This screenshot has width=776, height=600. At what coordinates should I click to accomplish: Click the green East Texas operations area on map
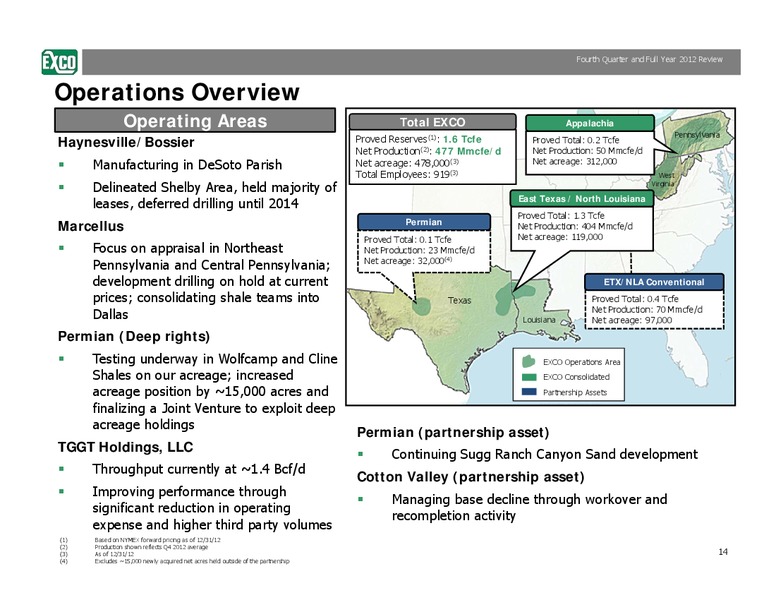pos(505,300)
